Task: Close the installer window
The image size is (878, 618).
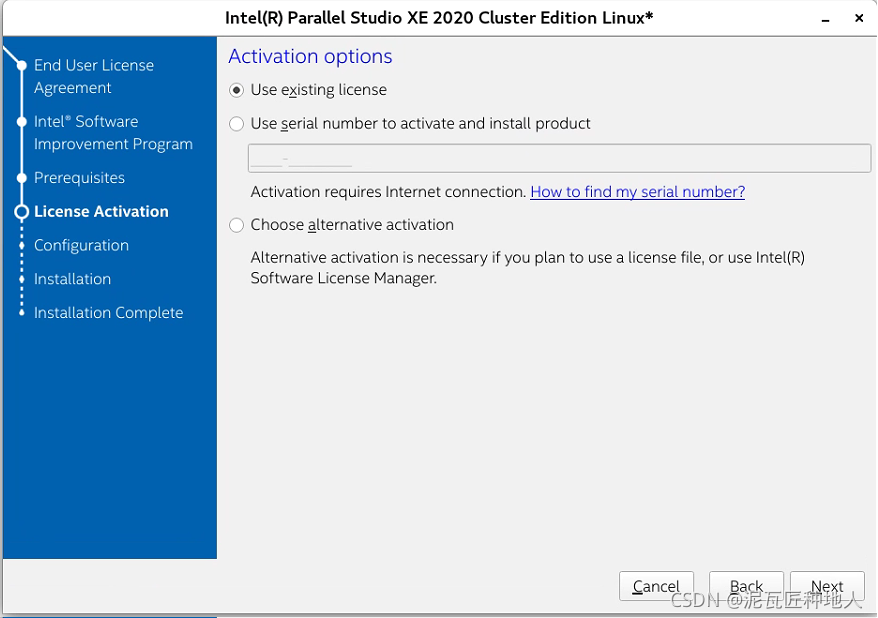Action: click(858, 18)
